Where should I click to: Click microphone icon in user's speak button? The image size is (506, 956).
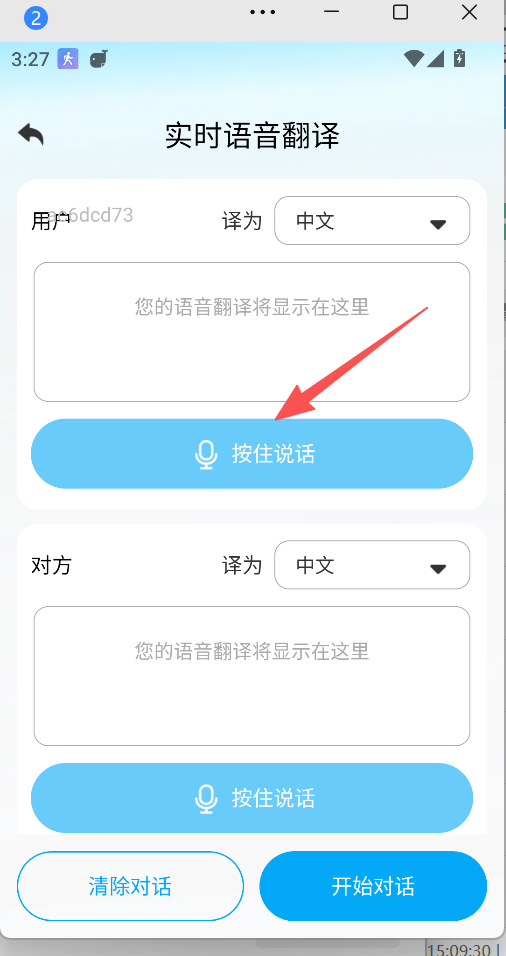pos(206,454)
